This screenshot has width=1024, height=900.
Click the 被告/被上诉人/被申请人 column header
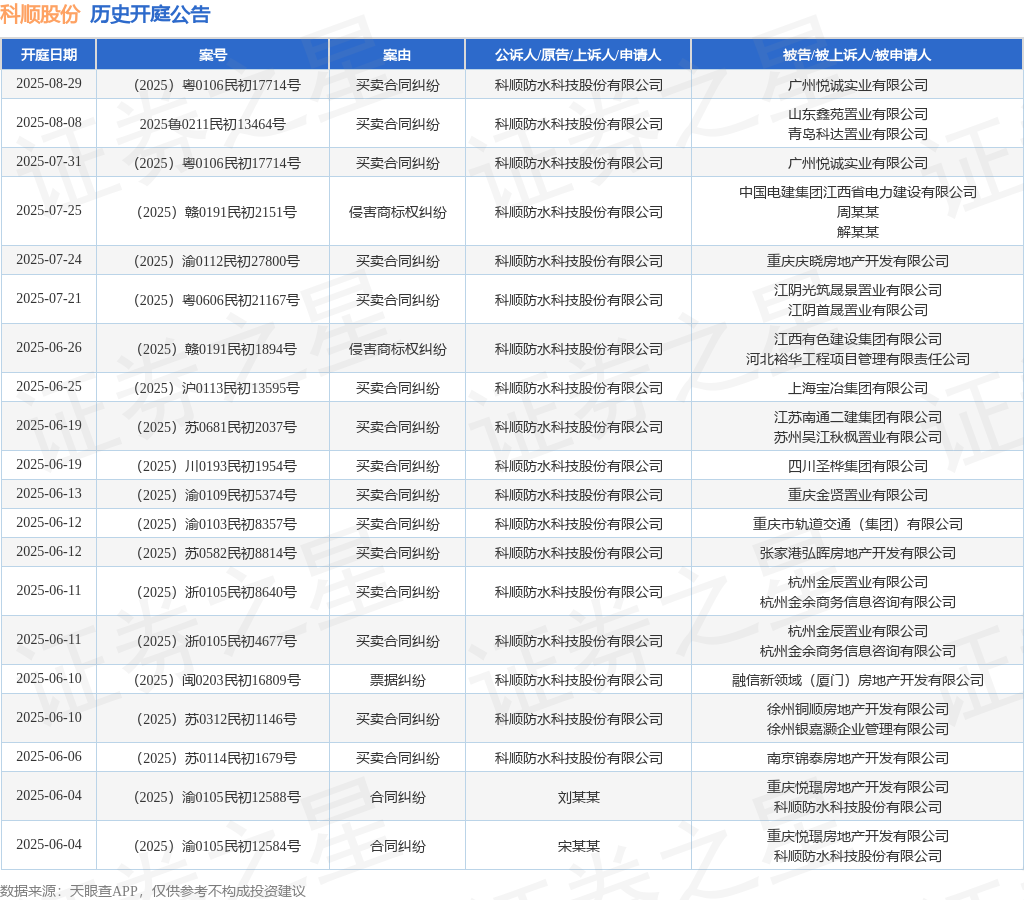click(857, 55)
